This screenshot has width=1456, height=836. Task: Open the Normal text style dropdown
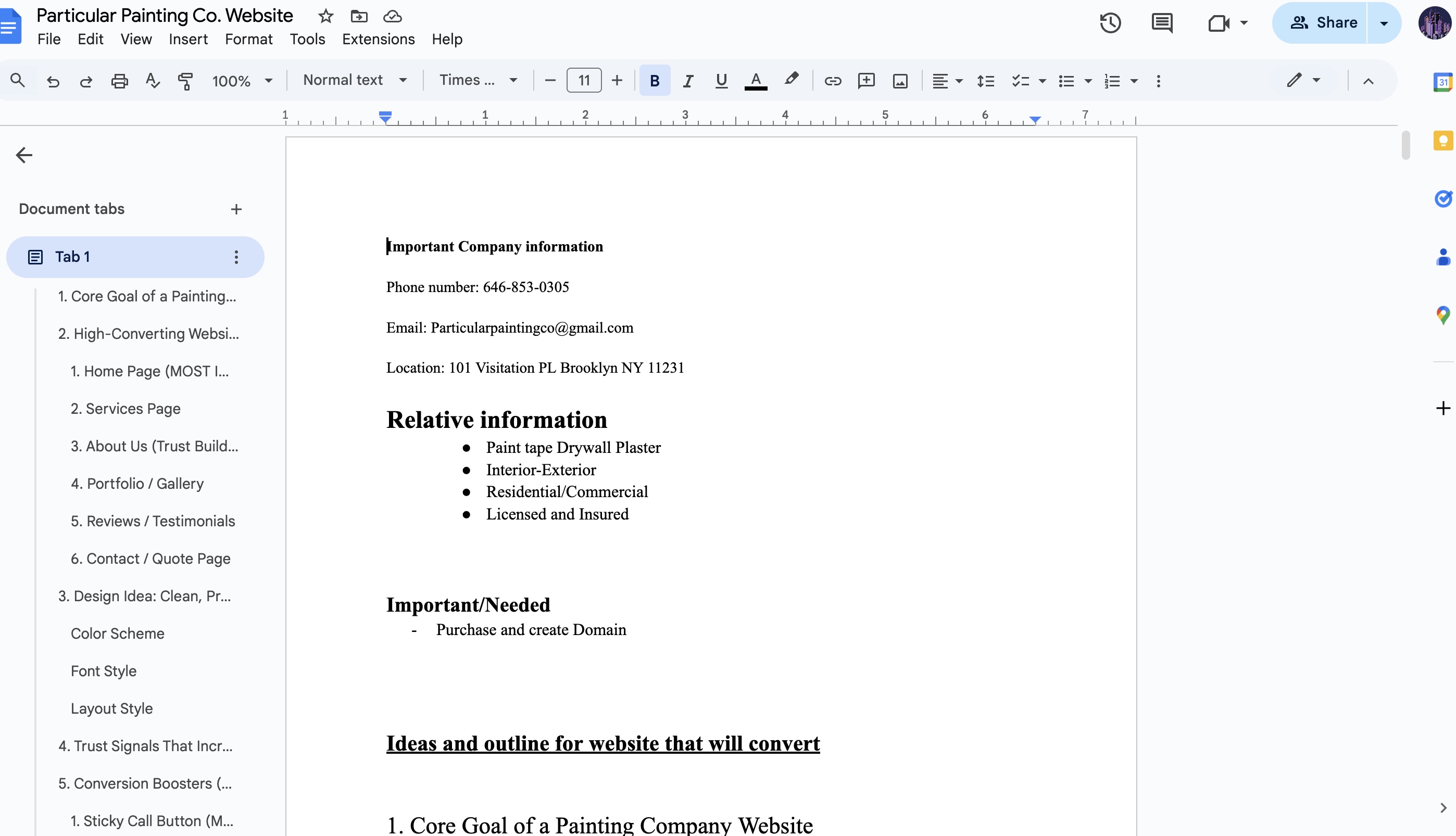pyautogui.click(x=355, y=80)
